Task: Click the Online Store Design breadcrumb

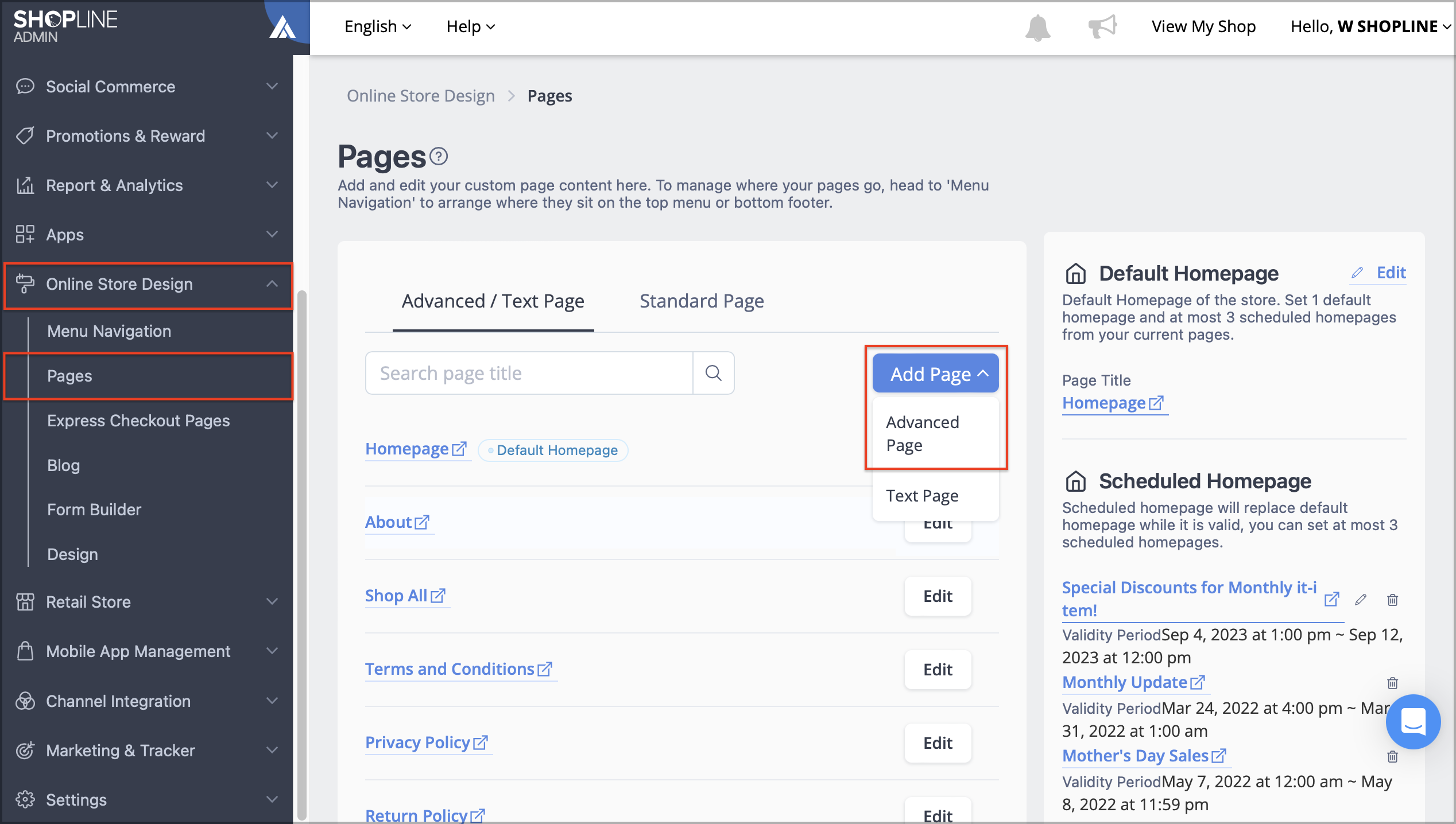Action: (x=420, y=96)
